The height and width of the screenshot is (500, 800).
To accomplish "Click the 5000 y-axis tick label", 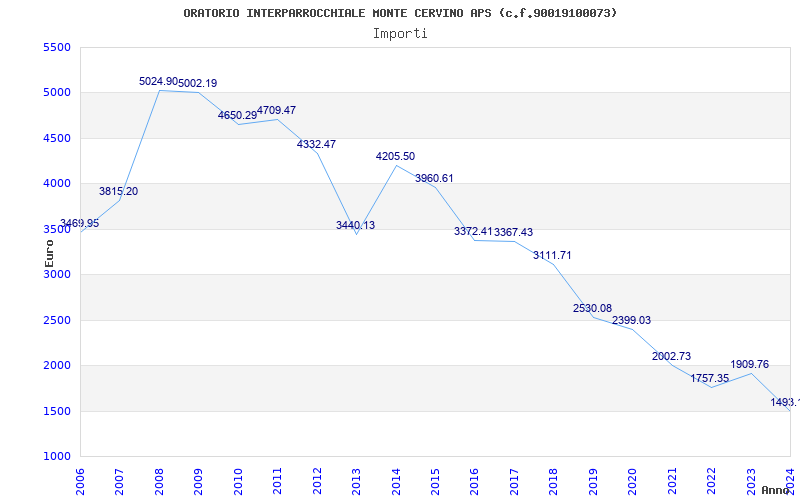I will [57, 93].
